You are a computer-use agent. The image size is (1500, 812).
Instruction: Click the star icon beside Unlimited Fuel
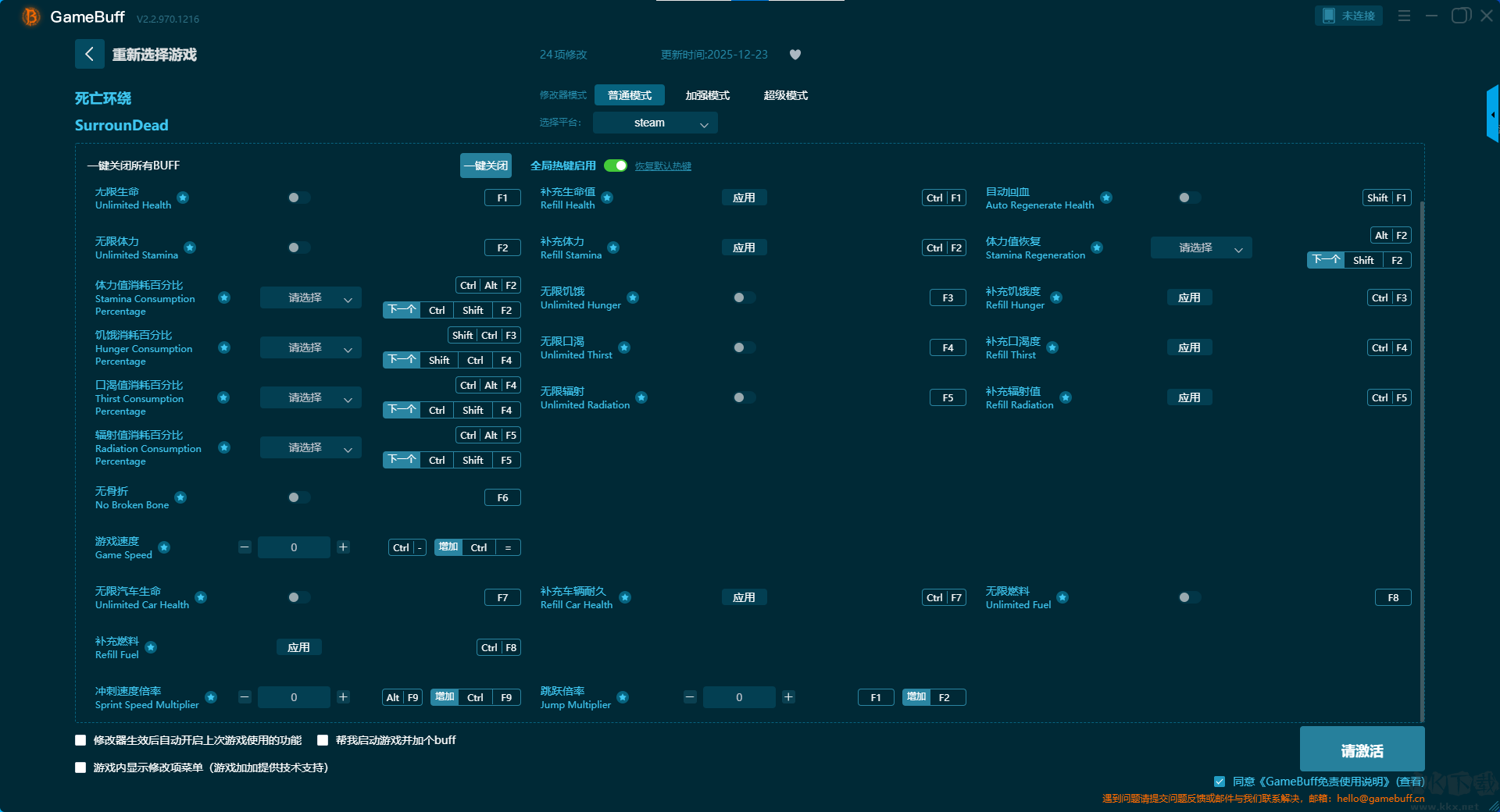(1062, 597)
